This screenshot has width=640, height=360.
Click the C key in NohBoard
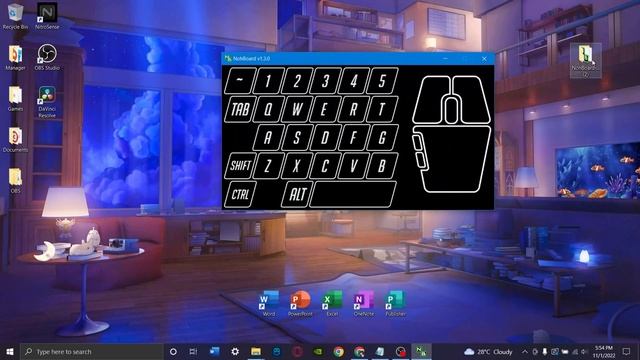click(325, 166)
